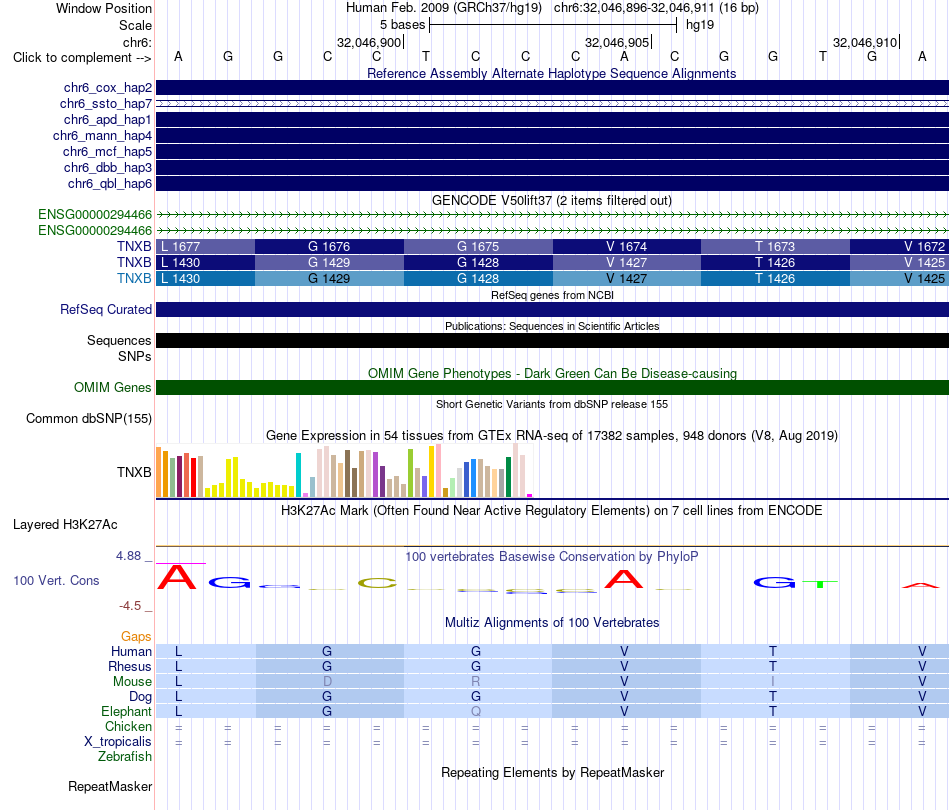Select the Chicken alignment row label
The height and width of the screenshot is (810, 950).
(x=128, y=726)
